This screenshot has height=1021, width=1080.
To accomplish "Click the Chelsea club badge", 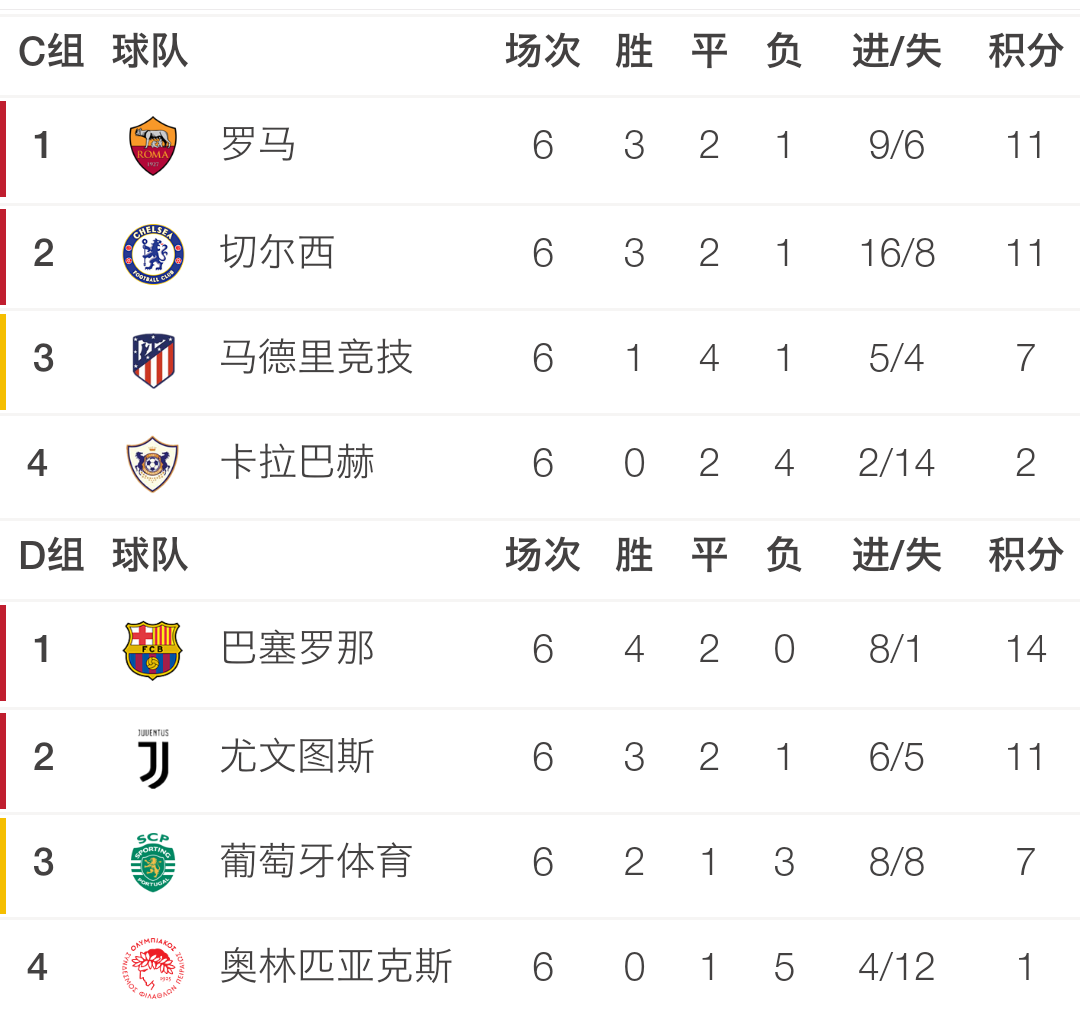I will [x=153, y=254].
